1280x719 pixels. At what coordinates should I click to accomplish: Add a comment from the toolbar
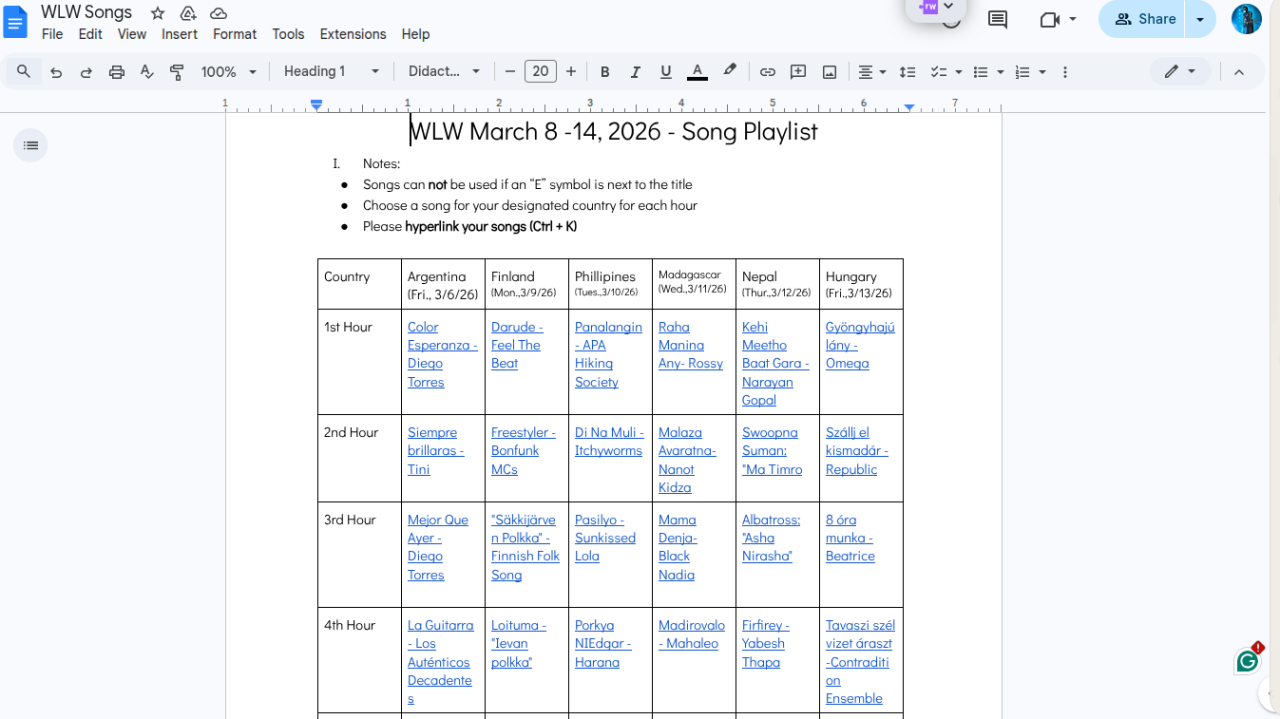point(798,72)
